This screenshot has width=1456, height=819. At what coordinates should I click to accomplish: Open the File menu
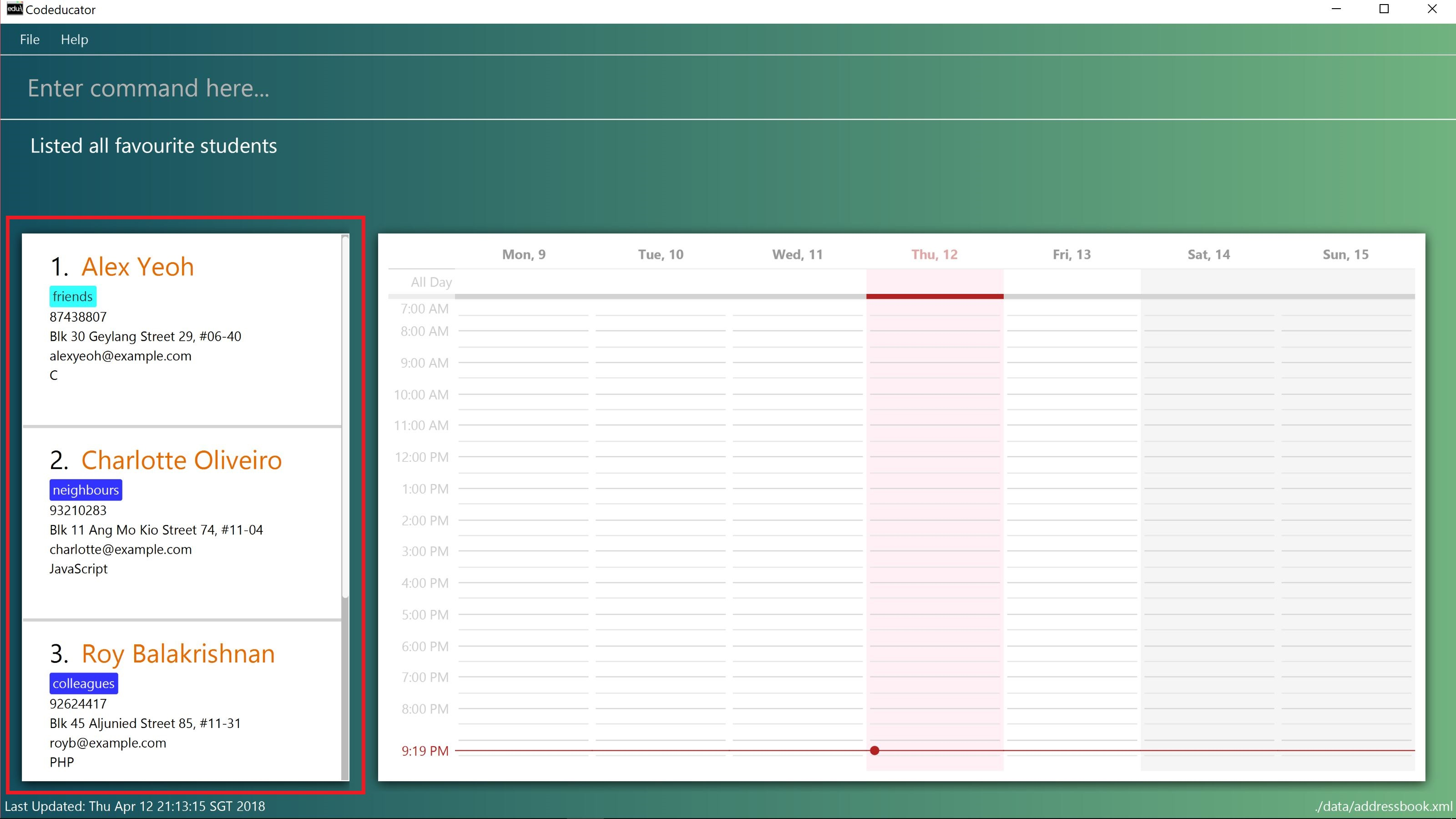[30, 40]
